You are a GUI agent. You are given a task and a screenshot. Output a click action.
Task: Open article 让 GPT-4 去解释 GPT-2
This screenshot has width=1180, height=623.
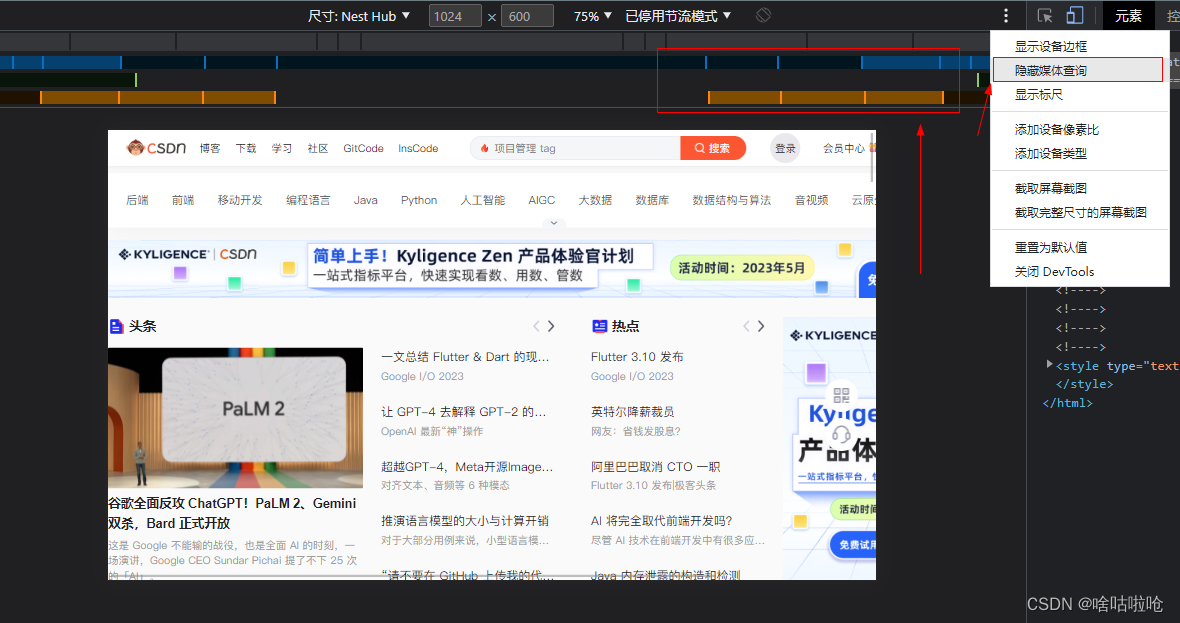[x=464, y=412]
